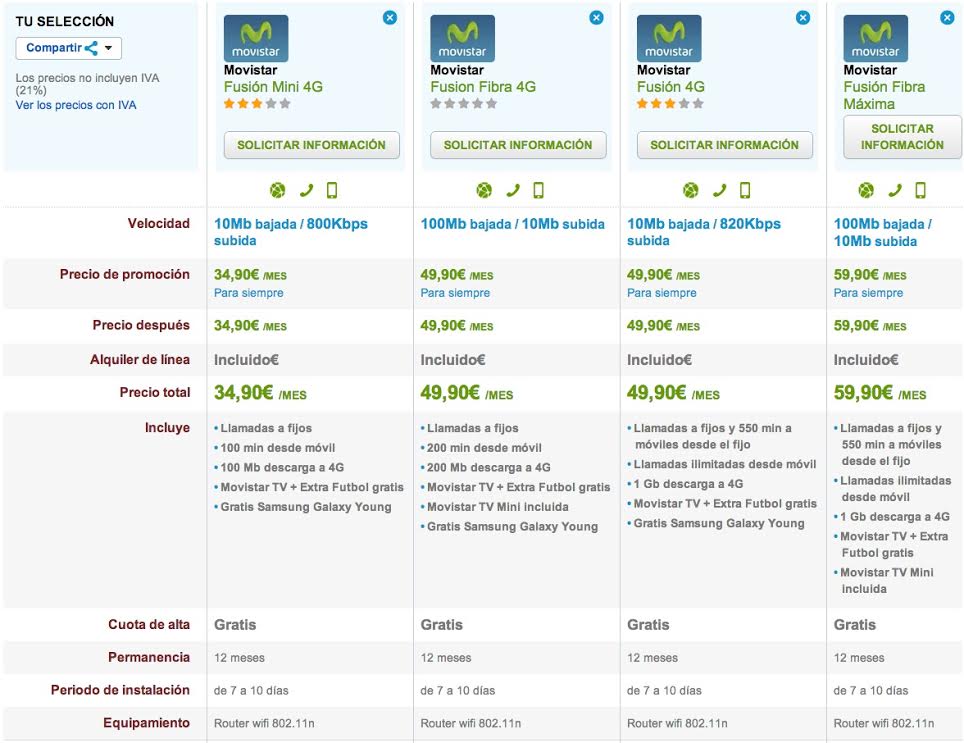
Task: Click mobile device icon under Fusión Mini 4G
Action: point(332,191)
